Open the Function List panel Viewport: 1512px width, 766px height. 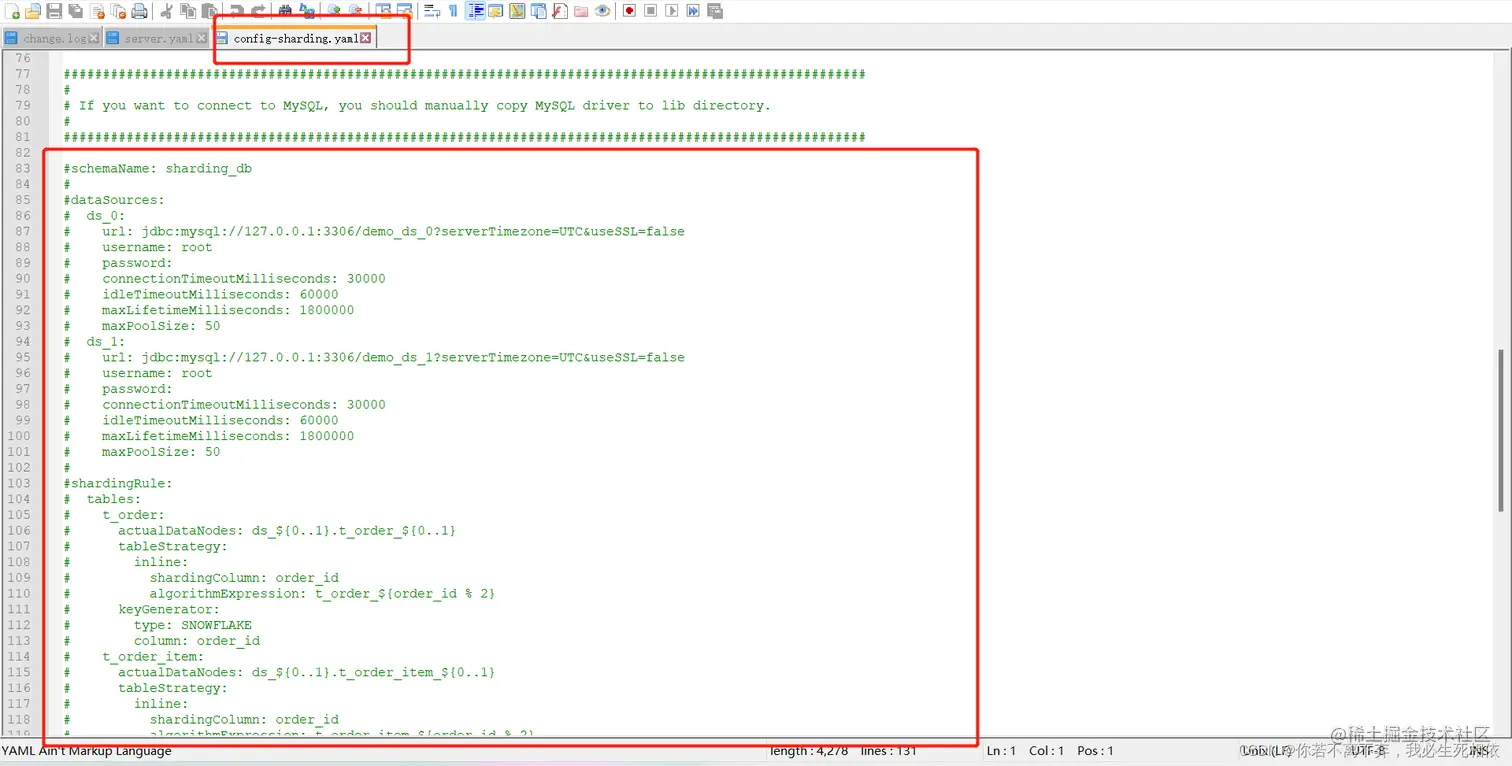559,11
